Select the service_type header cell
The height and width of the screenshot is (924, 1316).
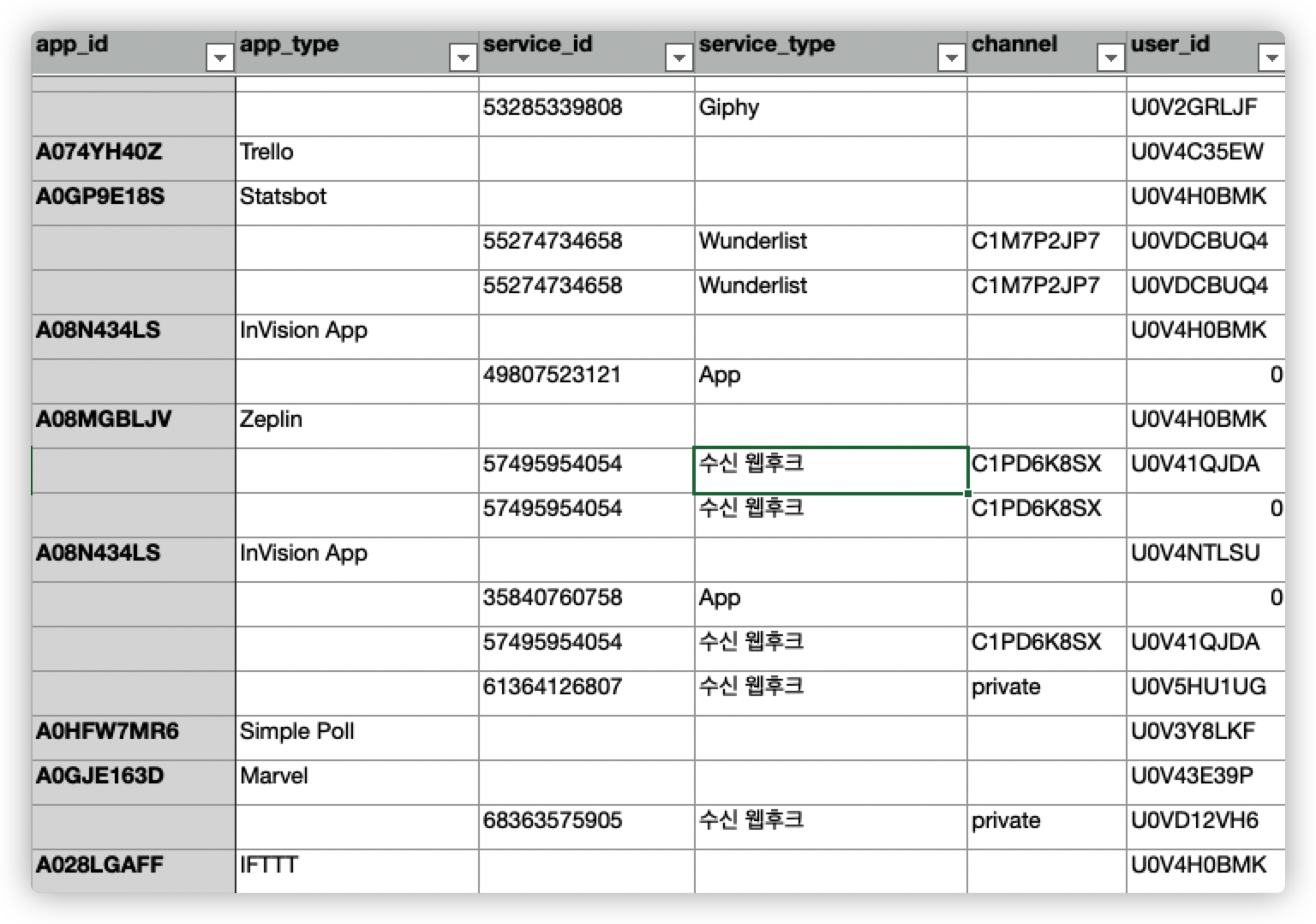coord(831,52)
